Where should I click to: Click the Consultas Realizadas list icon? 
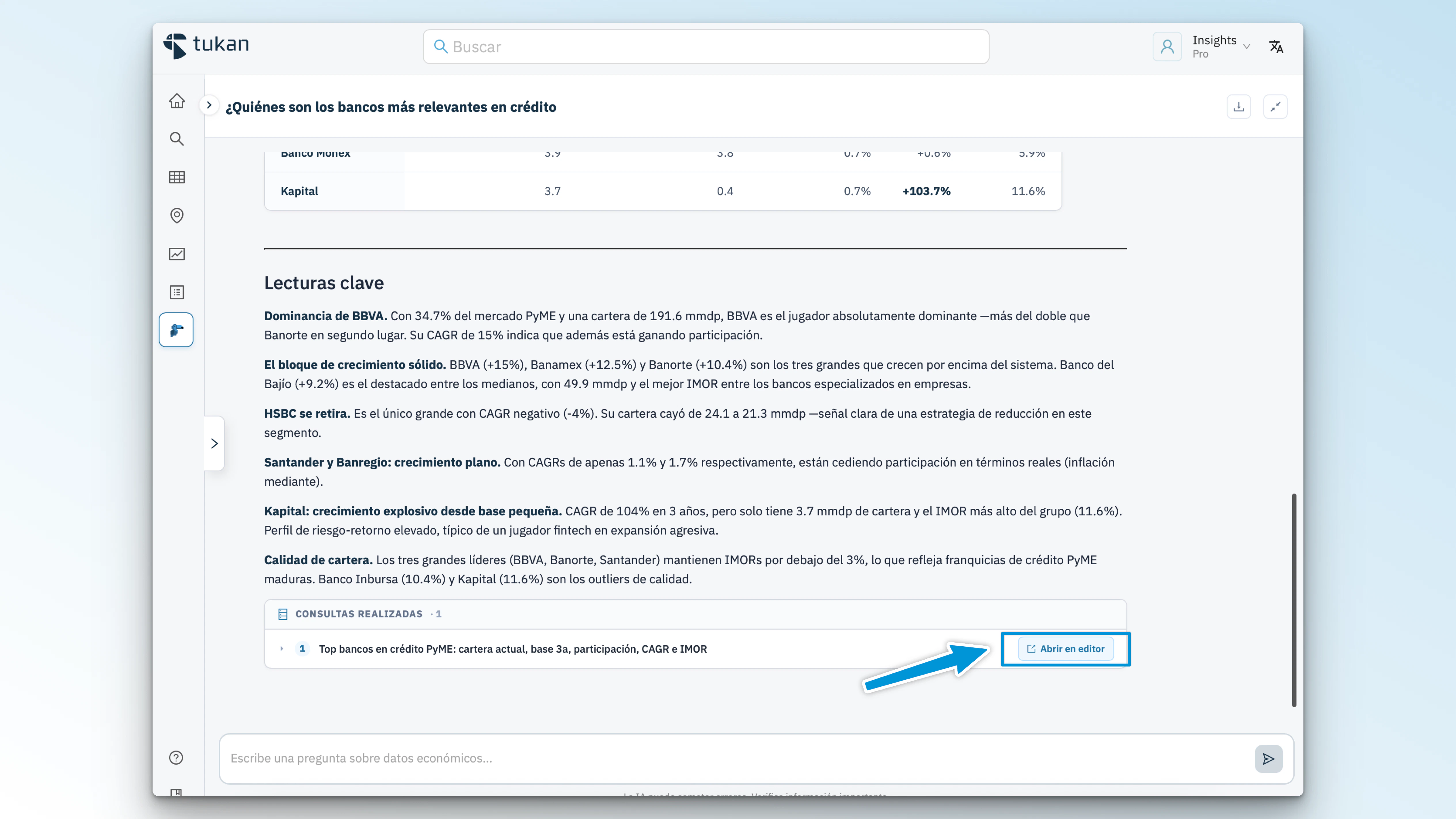(283, 614)
